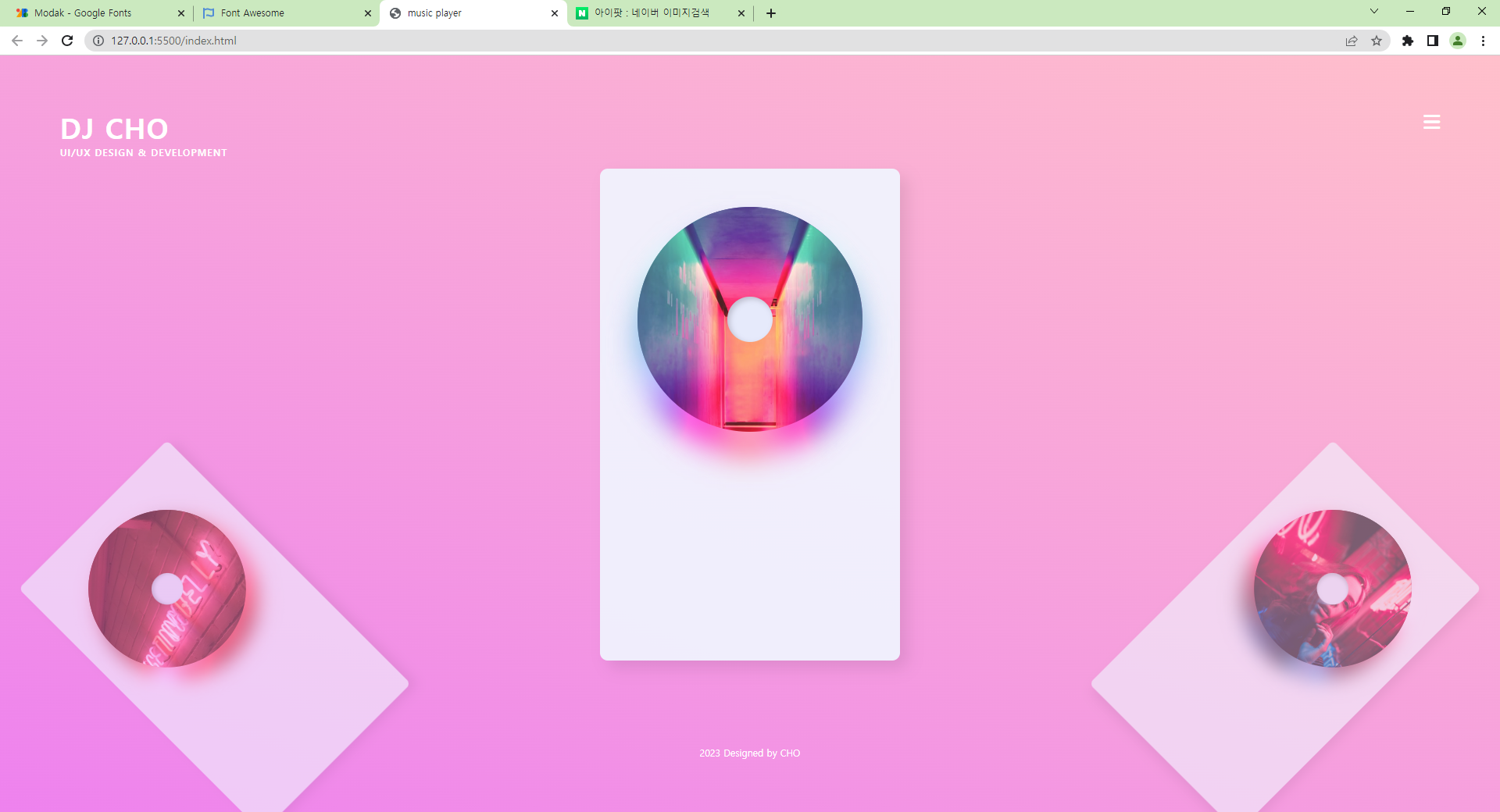Viewport: 1500px width, 812px height.
Task: Minimize the browser window
Action: coord(1410,12)
